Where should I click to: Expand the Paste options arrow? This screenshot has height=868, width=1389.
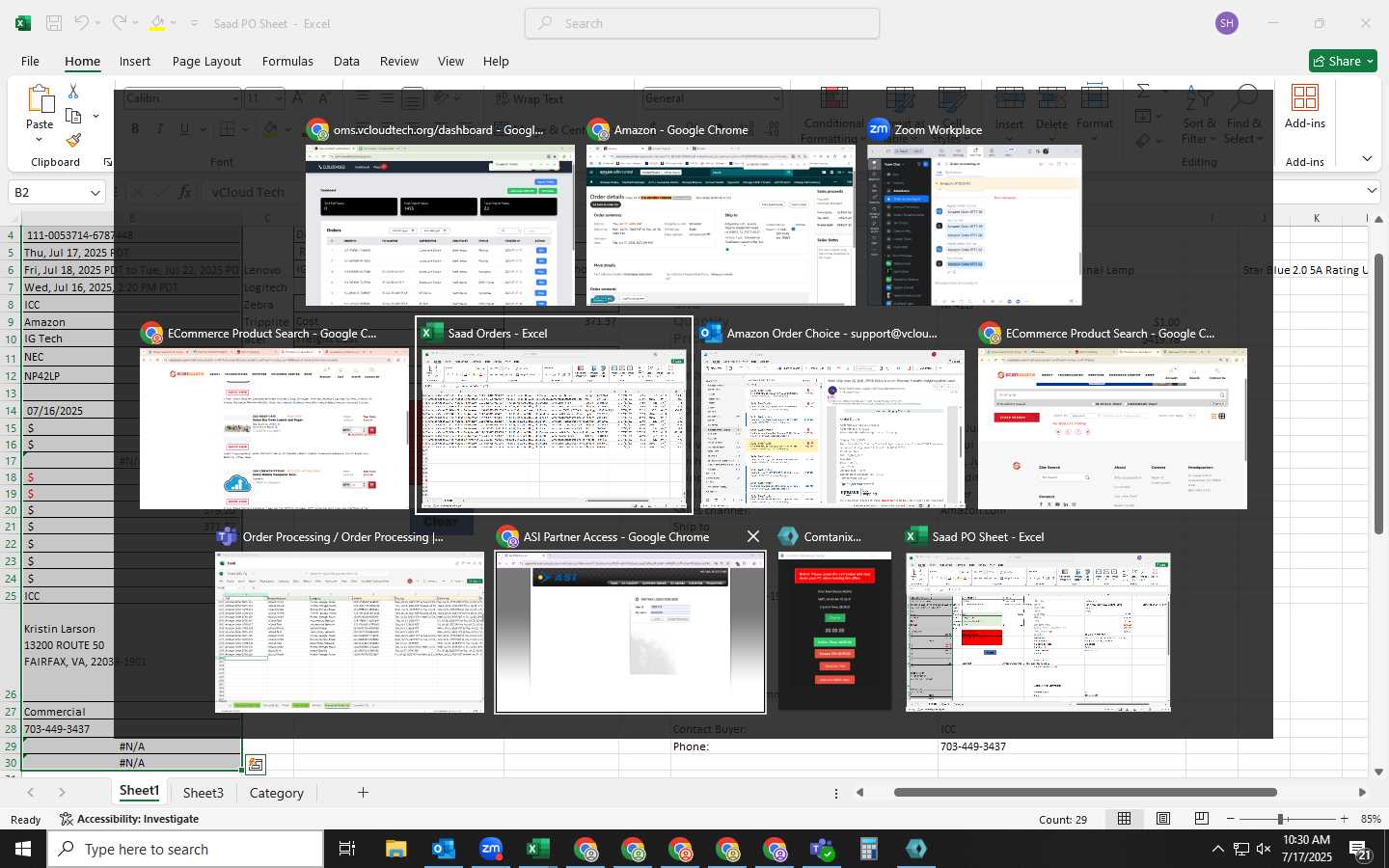pyautogui.click(x=40, y=138)
